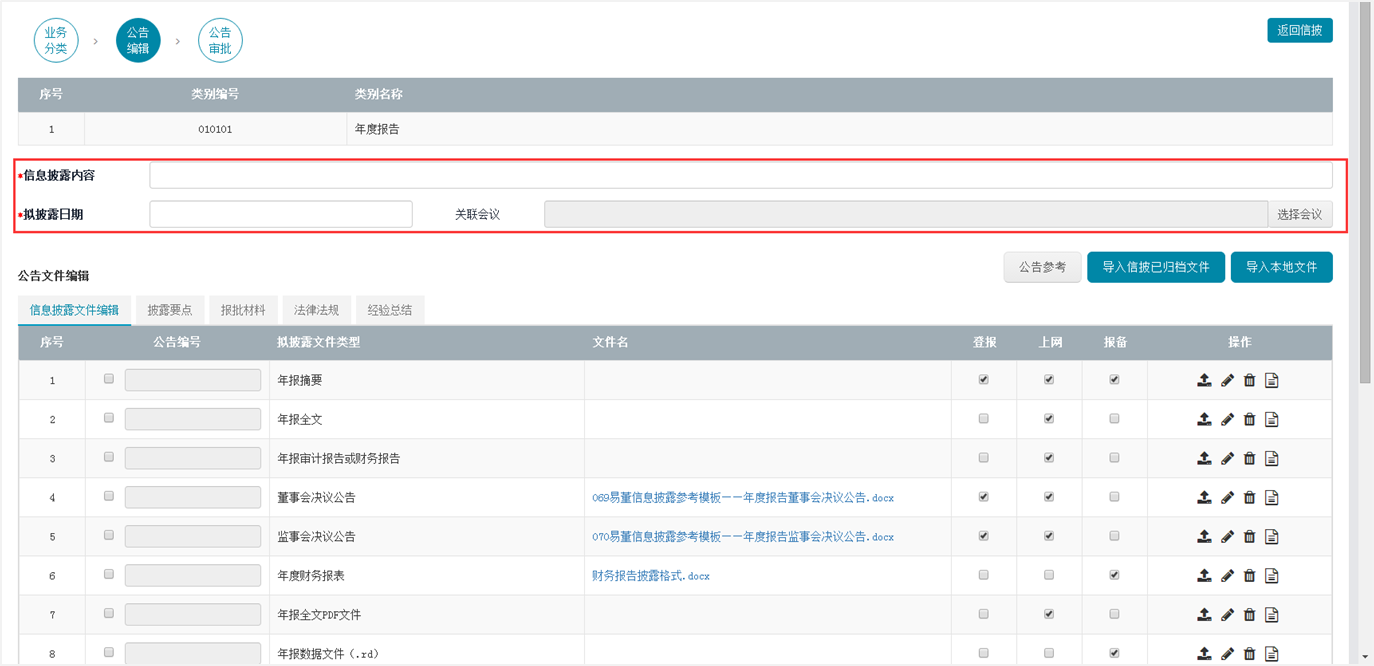The width and height of the screenshot is (1374, 666).
Task: Edit the 董事会决议公告 row with pencil icon
Action: click(1227, 497)
